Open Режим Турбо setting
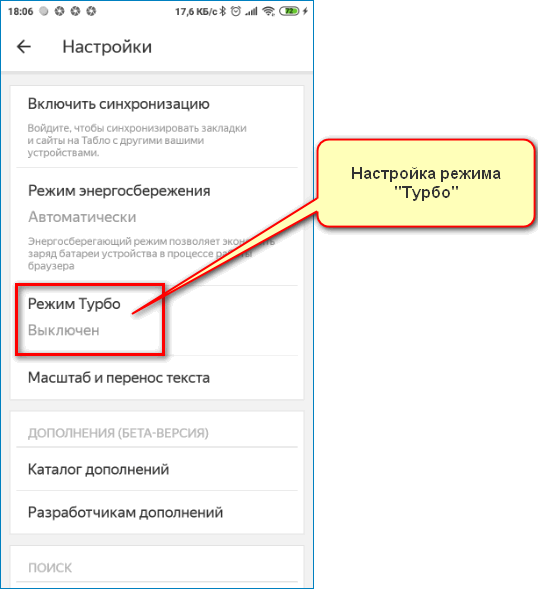 [157, 320]
